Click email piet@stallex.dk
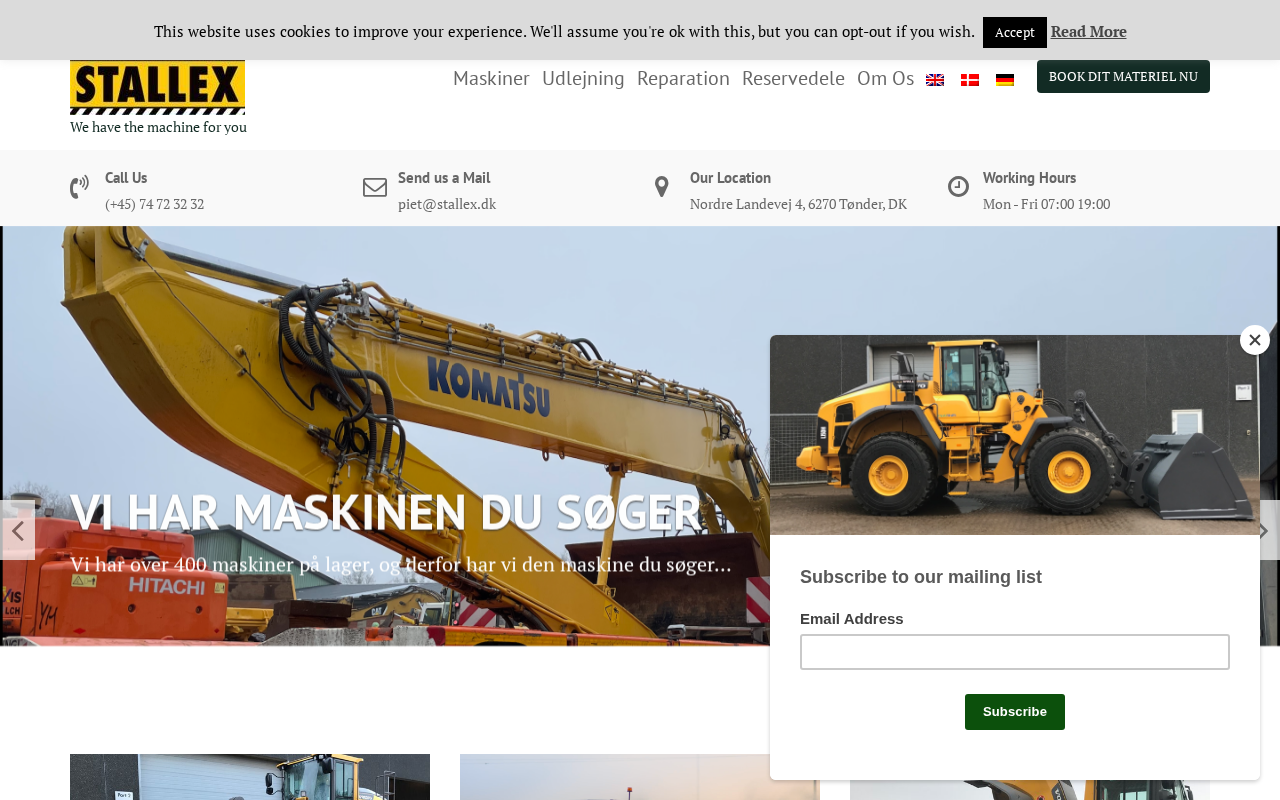1280x800 pixels. pyautogui.click(x=447, y=204)
